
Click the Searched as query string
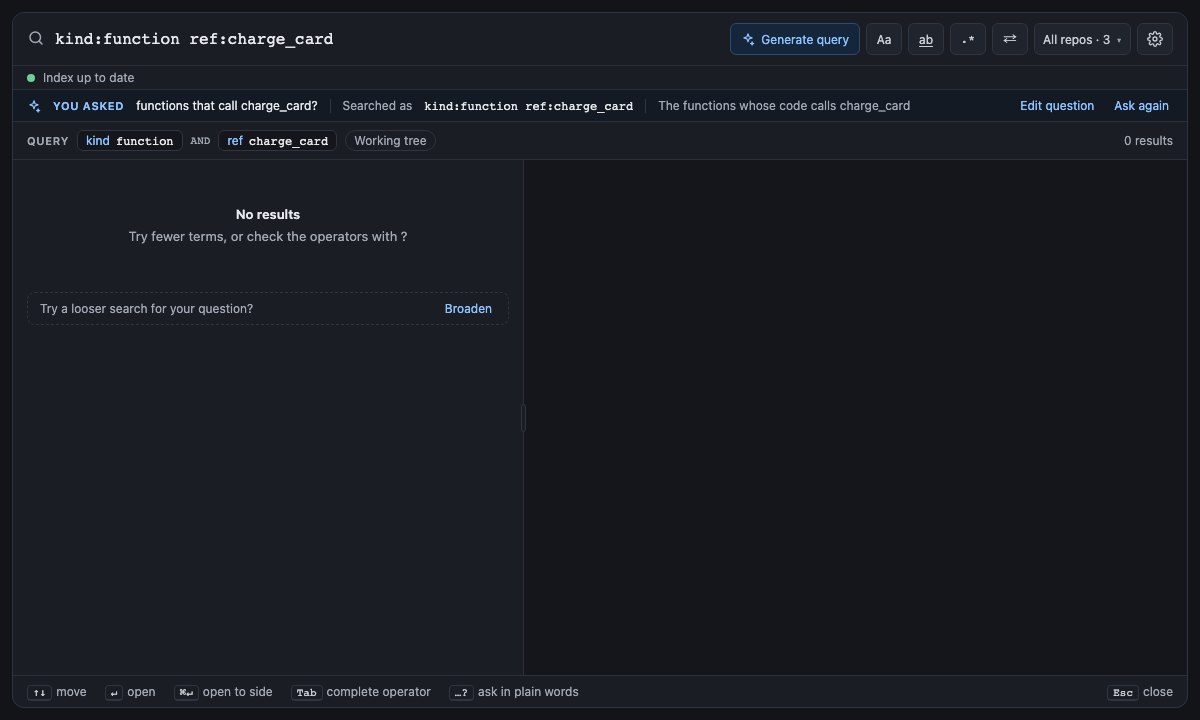pyautogui.click(x=528, y=106)
